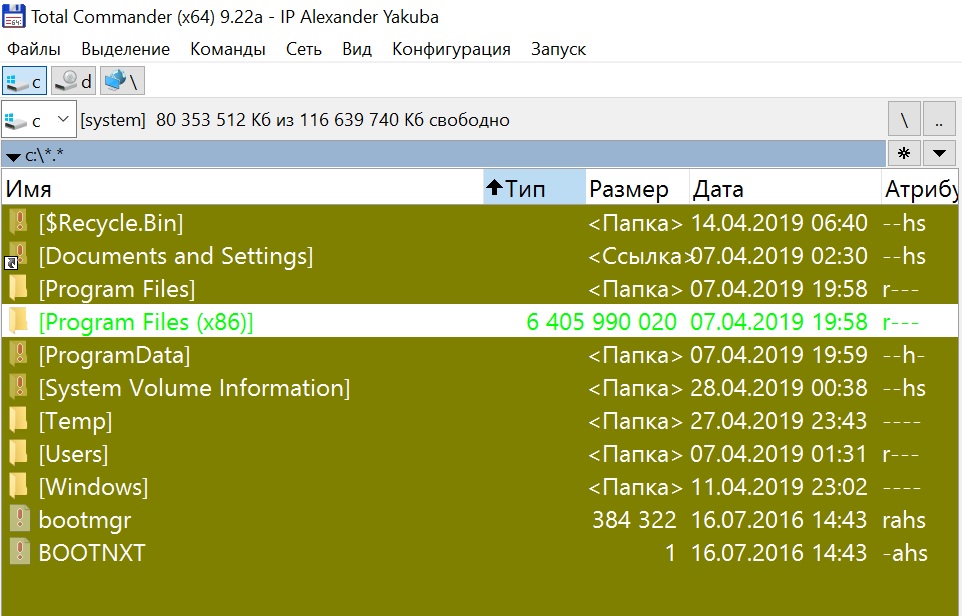
Task: Click the Program Files (x86) folder icon
Action: coord(18,321)
